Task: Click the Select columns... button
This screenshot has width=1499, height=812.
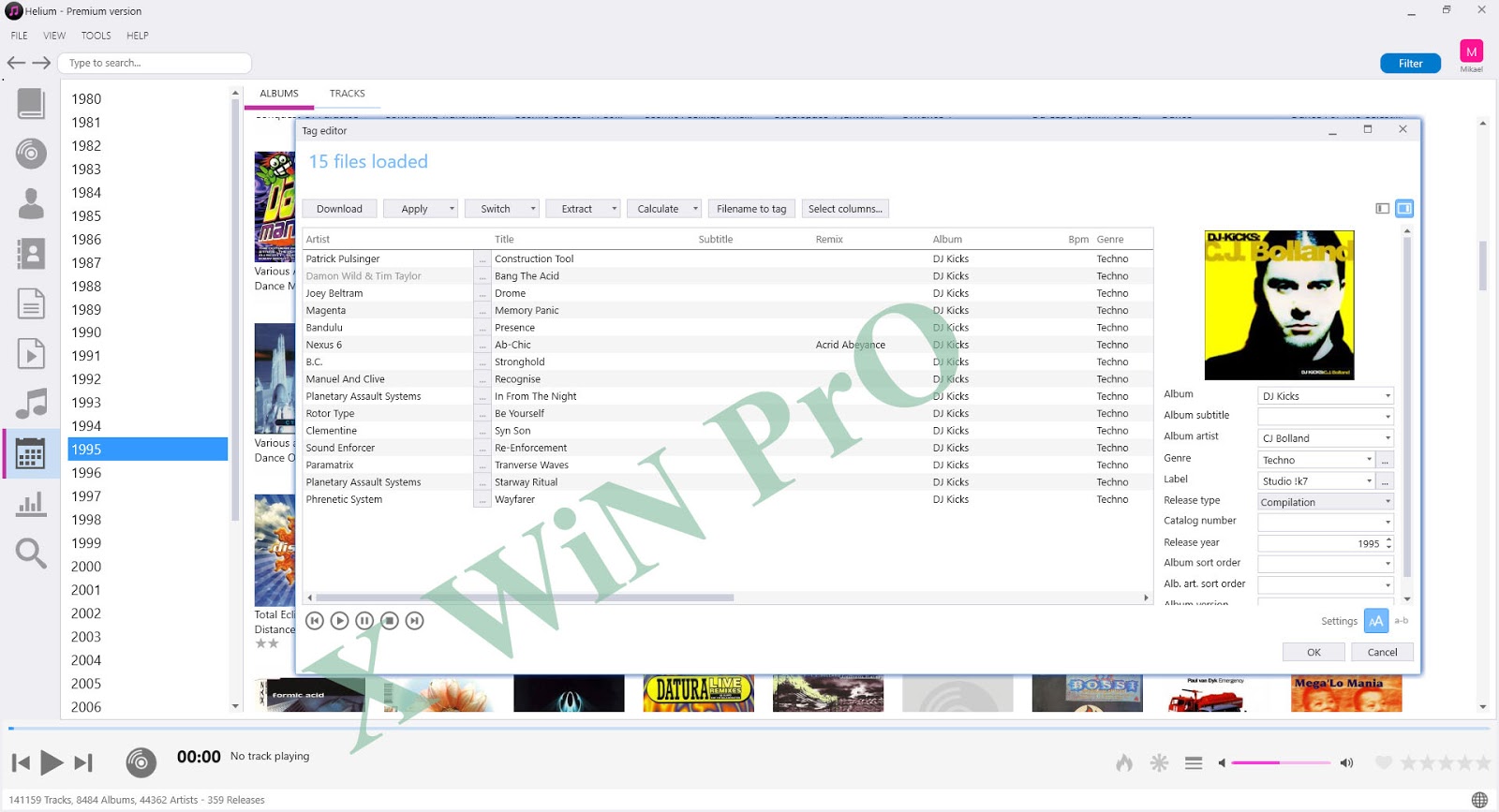Action: pyautogui.click(x=845, y=209)
